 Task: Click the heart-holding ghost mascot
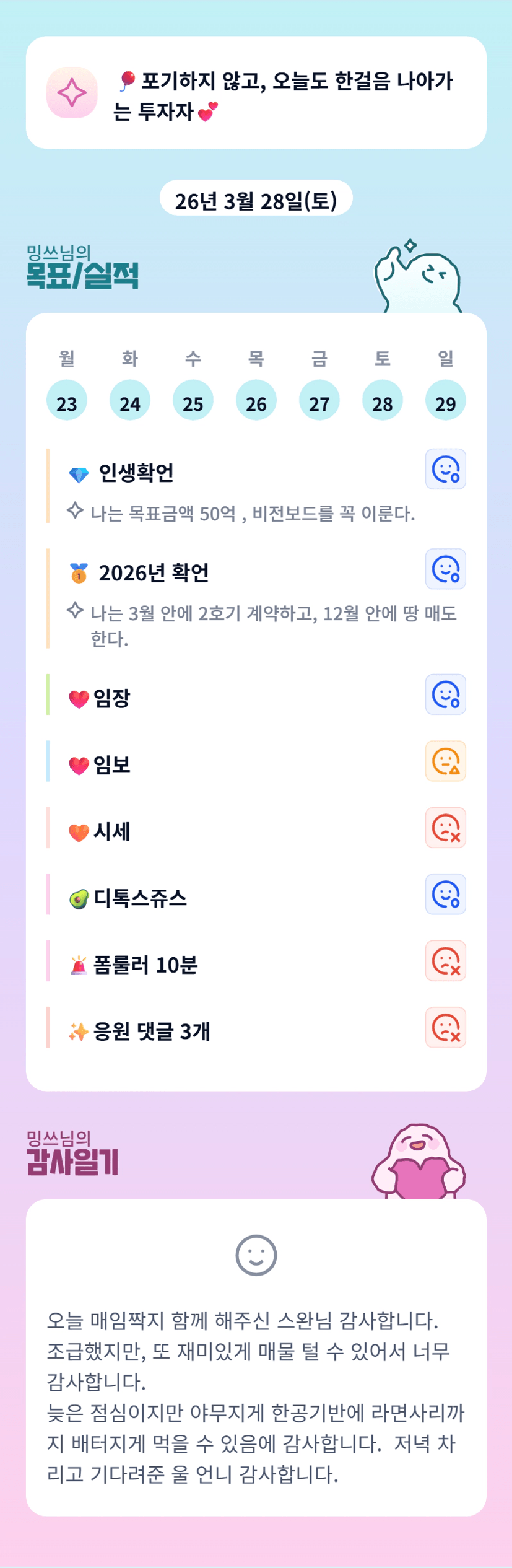(419, 1162)
